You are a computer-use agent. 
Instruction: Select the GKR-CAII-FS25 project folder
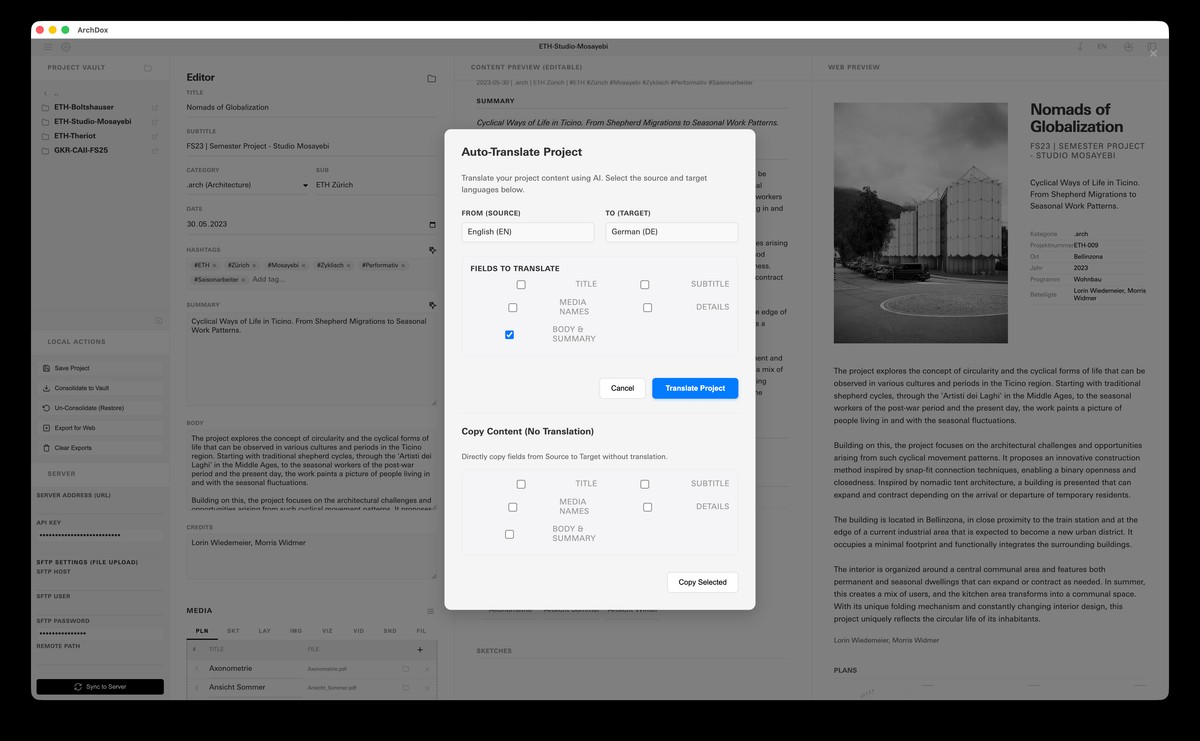(x=80, y=150)
